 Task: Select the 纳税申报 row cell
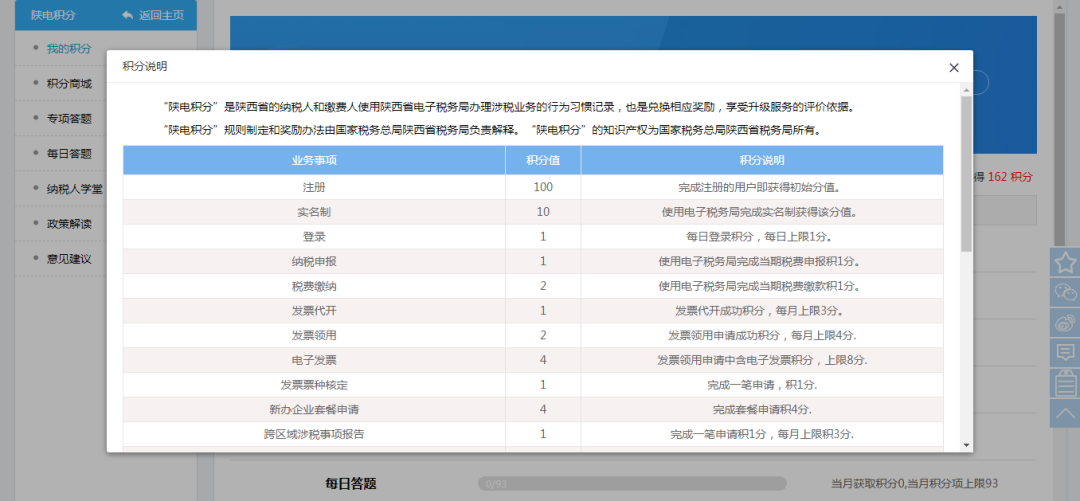tap(314, 261)
